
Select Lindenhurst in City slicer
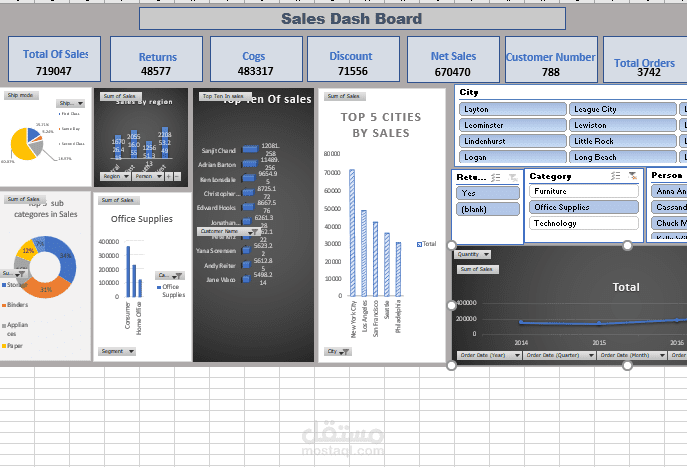tap(513, 141)
